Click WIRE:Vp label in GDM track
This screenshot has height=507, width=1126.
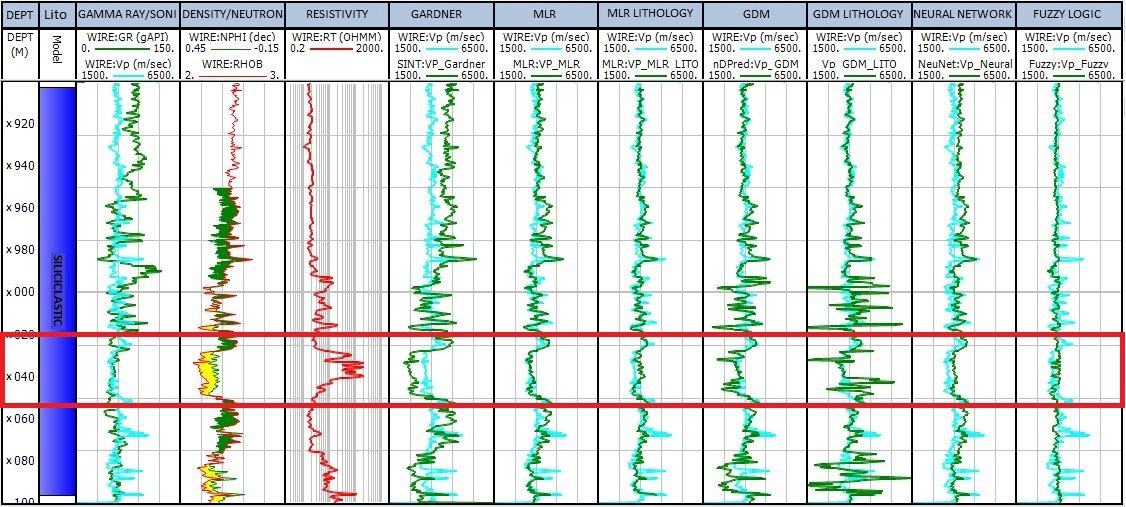(755, 35)
